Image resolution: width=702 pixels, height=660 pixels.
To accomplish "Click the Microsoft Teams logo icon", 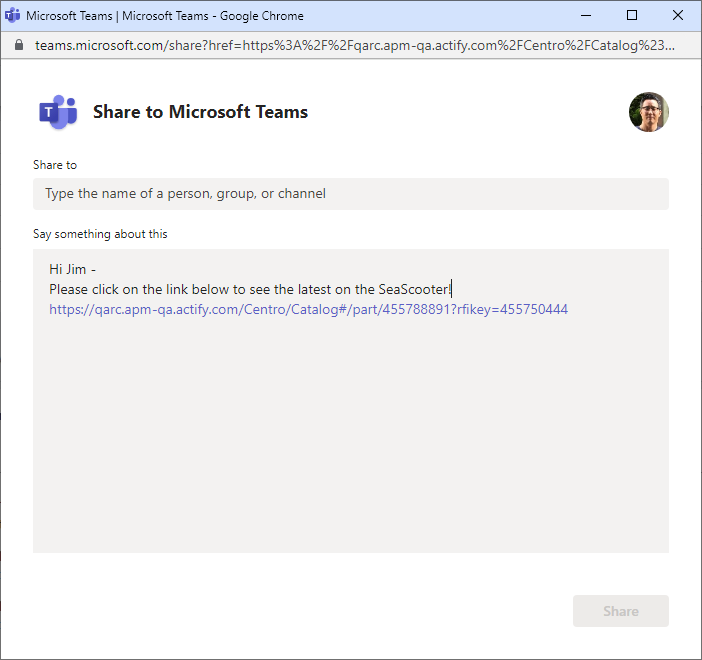I will tap(58, 112).
